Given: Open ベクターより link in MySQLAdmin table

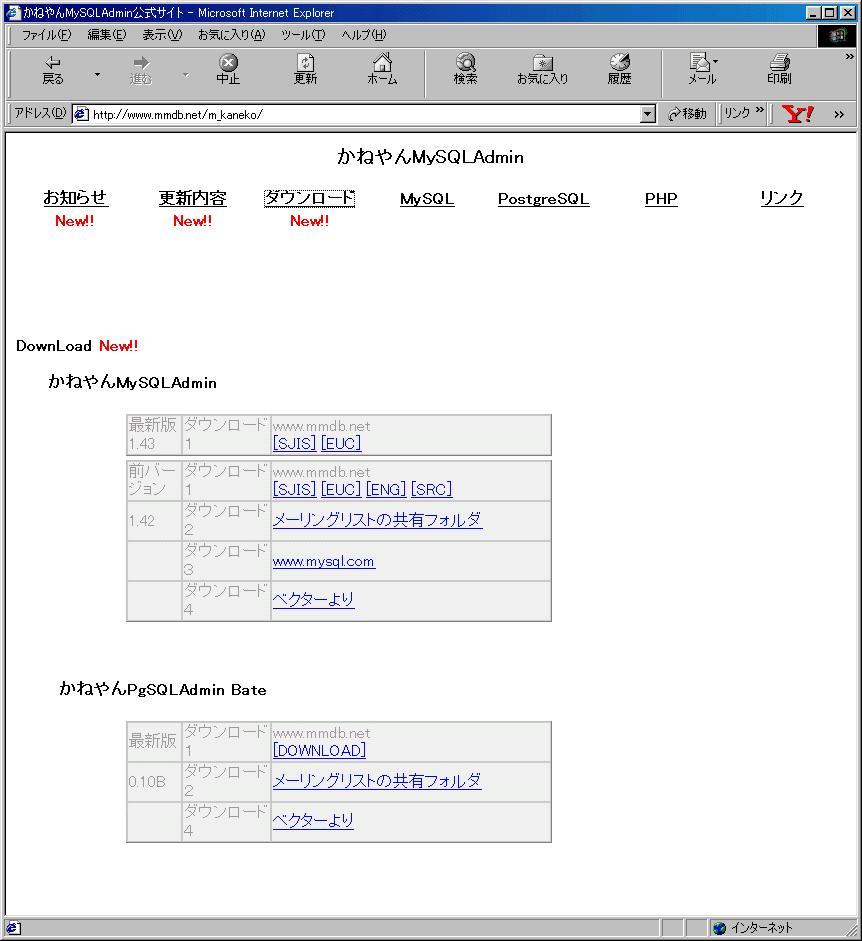Looking at the screenshot, I should [313, 600].
